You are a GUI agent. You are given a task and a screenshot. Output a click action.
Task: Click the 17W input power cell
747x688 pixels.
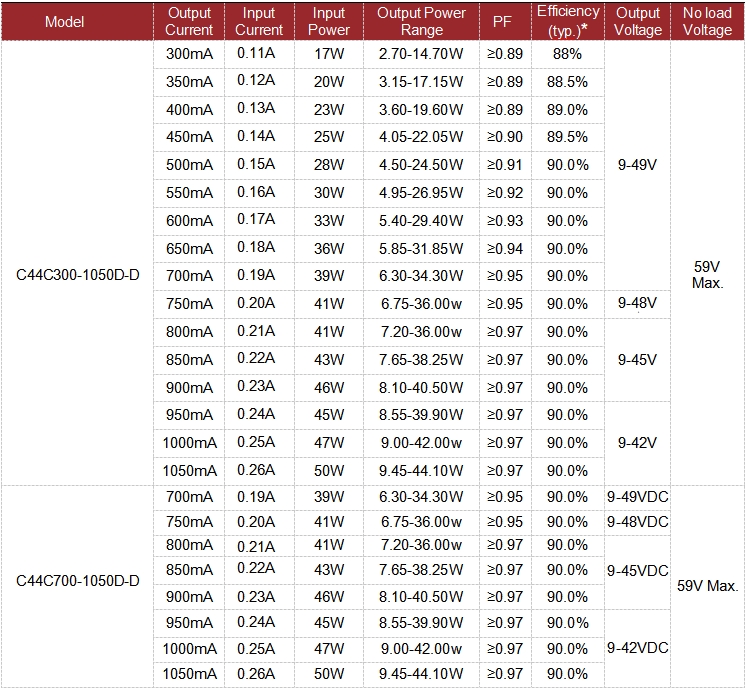(329, 54)
